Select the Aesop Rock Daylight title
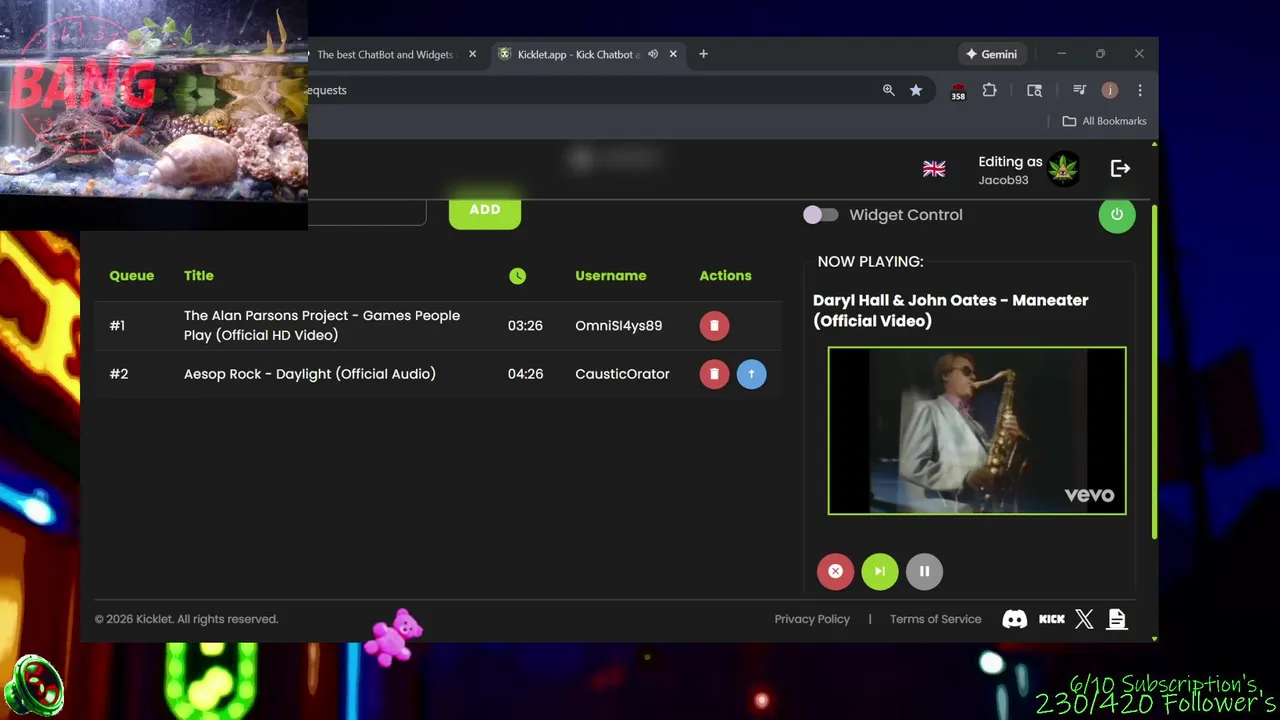 tap(310, 374)
